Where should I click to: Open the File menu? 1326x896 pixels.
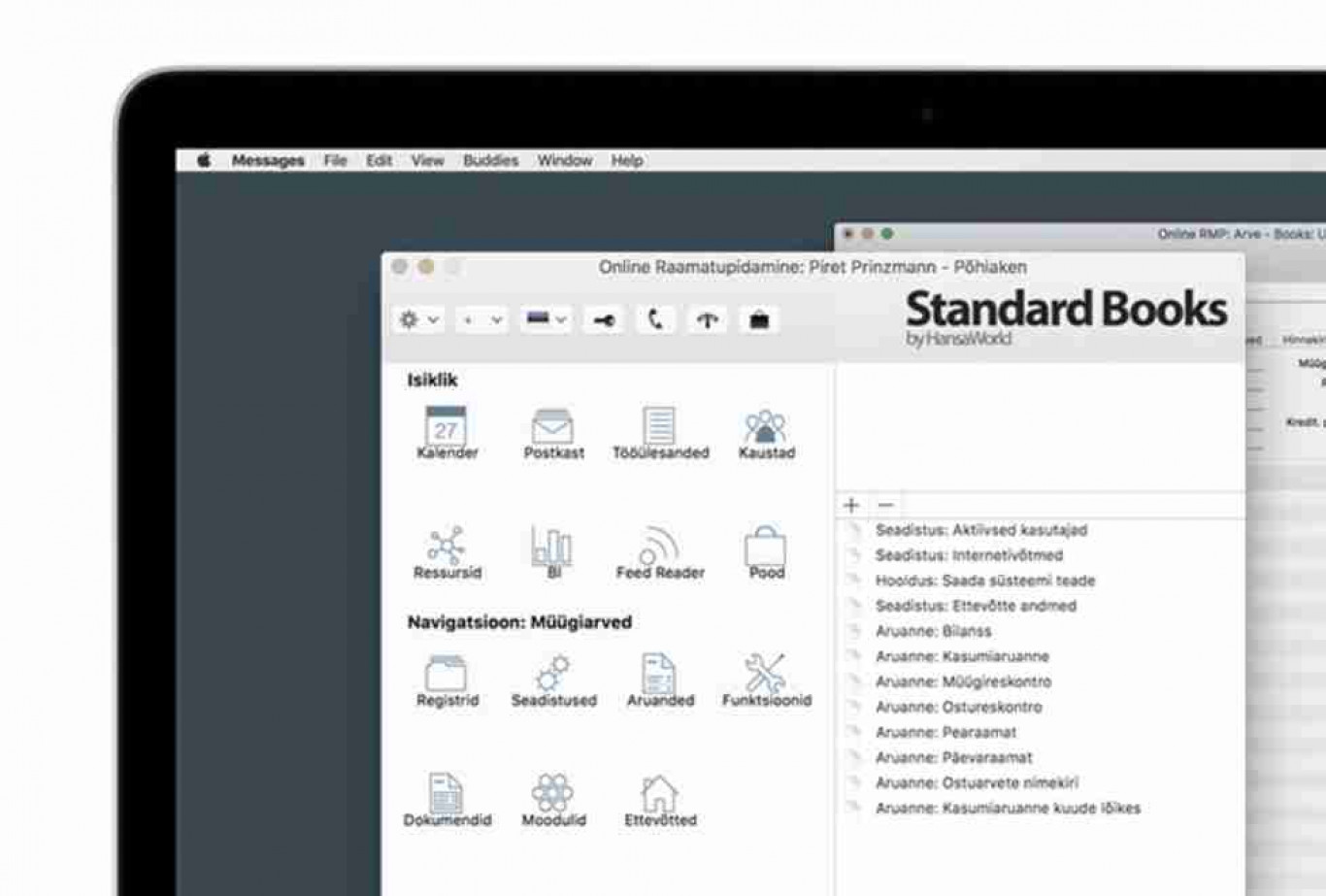tap(335, 160)
